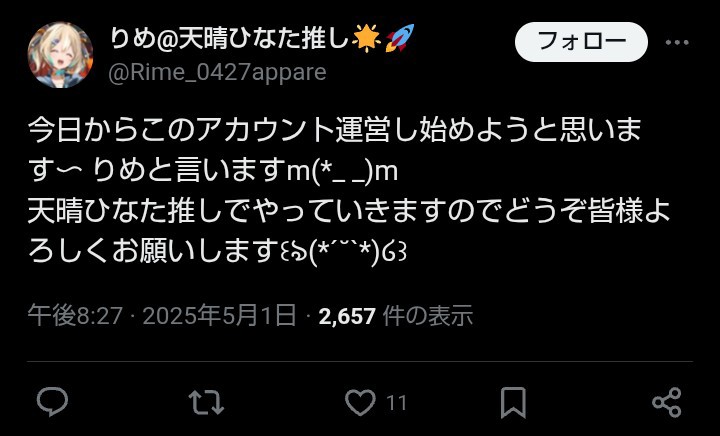Open the anime girl profile avatar
The height and width of the screenshot is (436, 720).
pyautogui.click(x=60, y=55)
